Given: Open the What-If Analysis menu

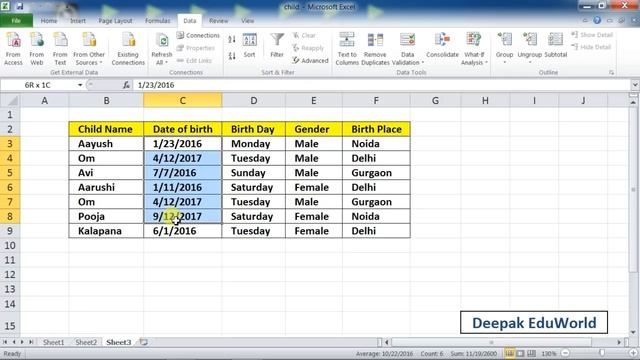Looking at the screenshot, I should (x=473, y=49).
